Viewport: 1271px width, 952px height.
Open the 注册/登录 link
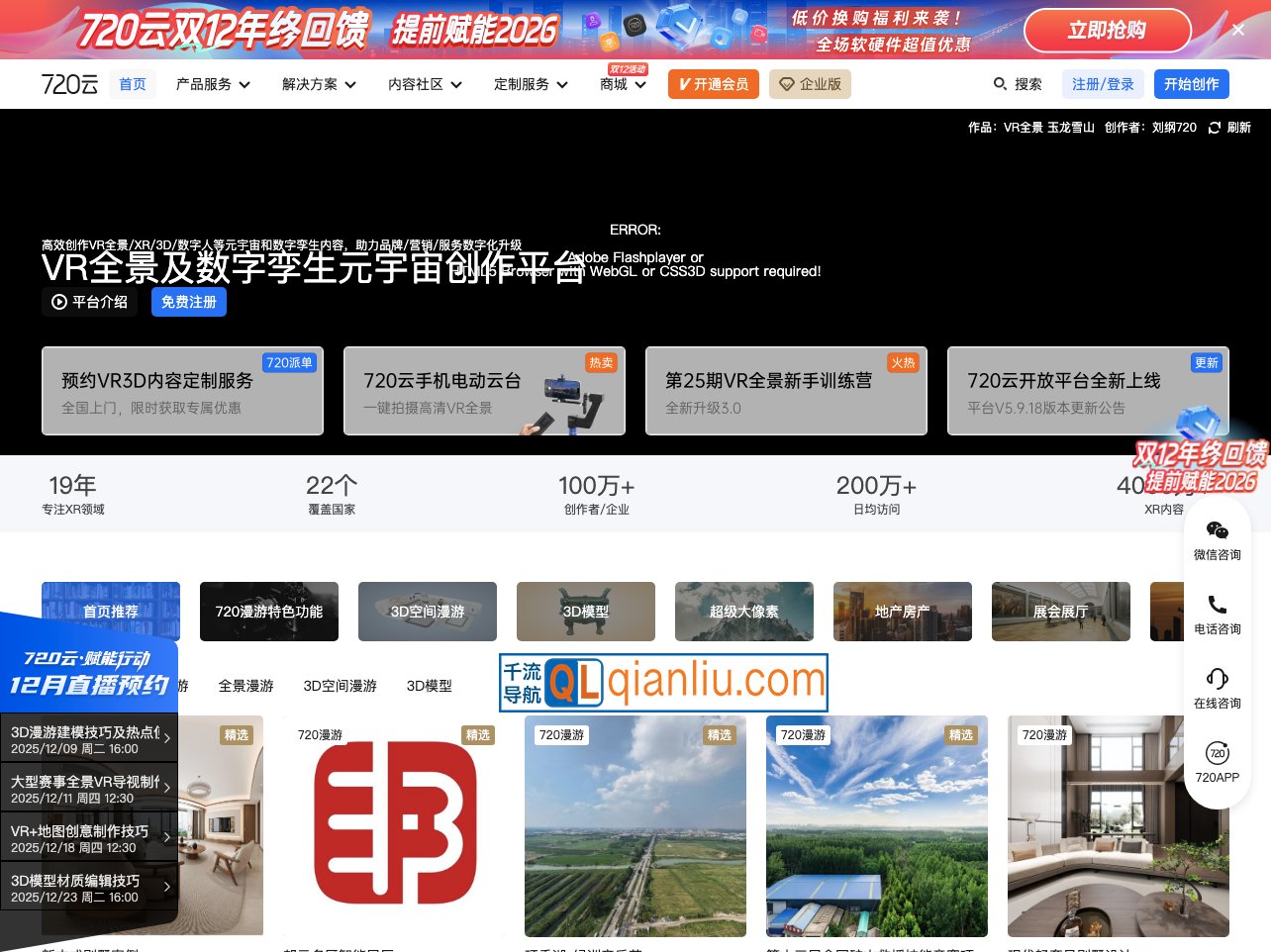[x=1103, y=84]
